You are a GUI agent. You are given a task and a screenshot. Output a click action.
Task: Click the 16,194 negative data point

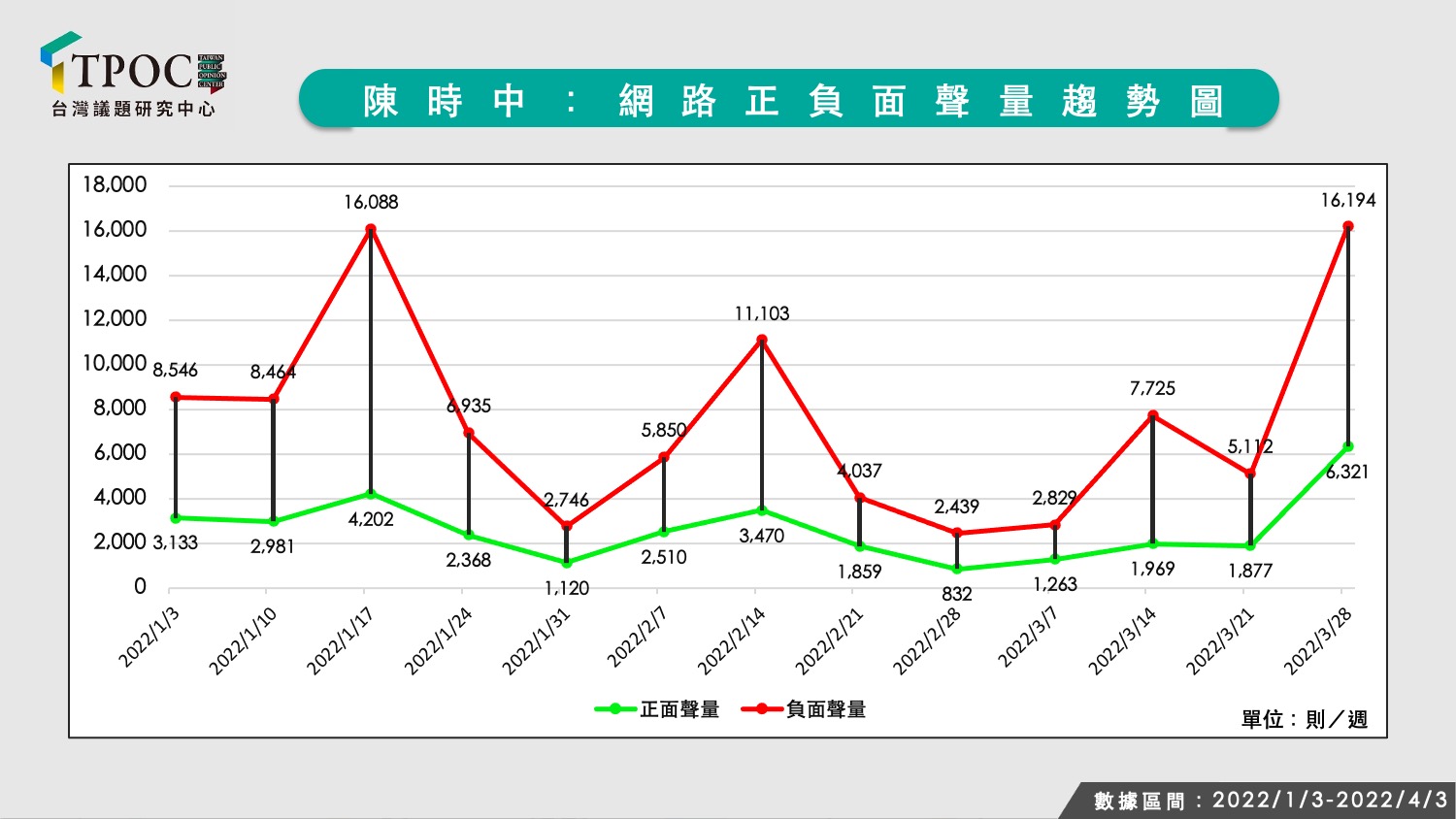1348,227
